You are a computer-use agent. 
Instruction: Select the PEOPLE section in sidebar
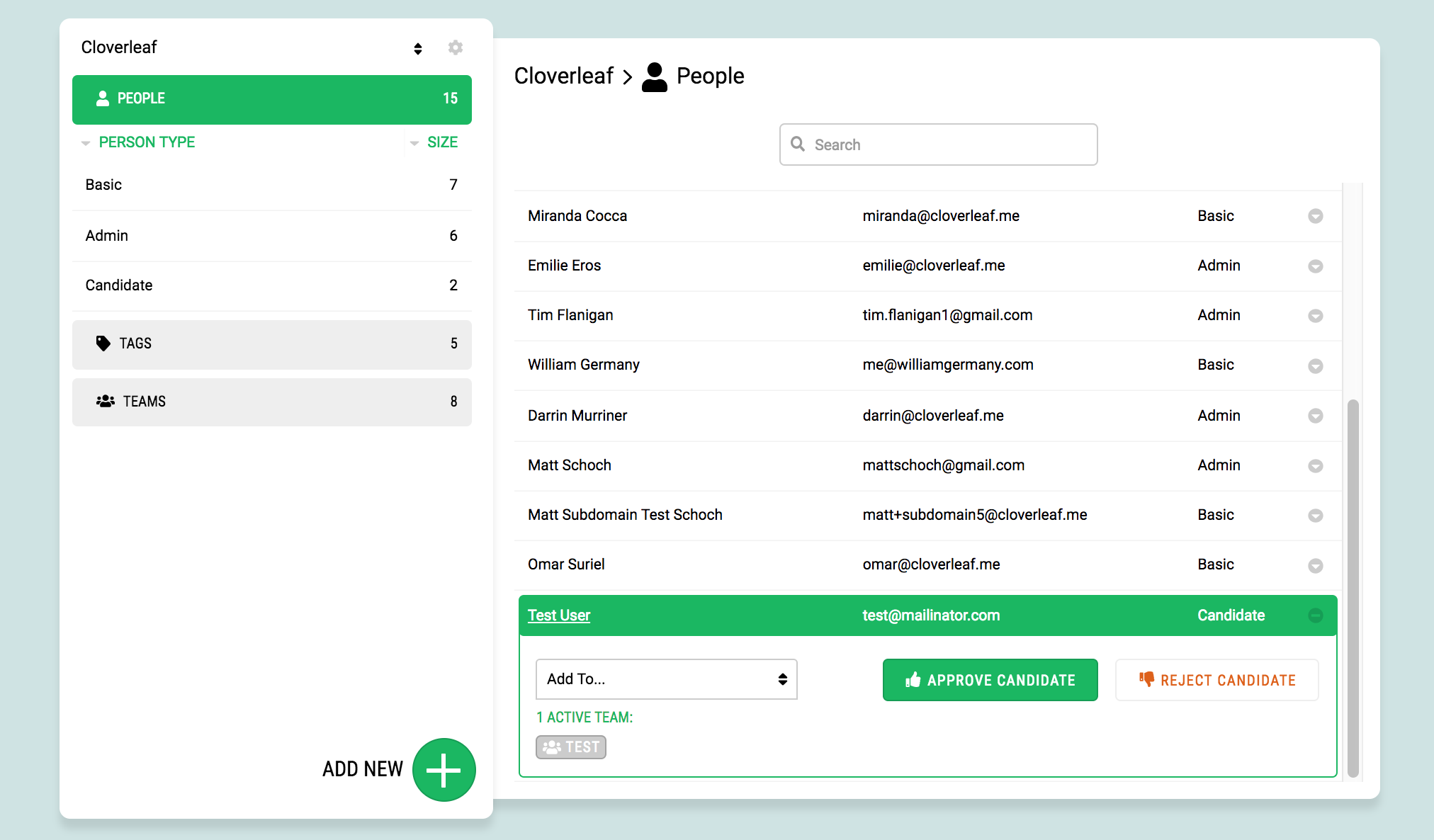coord(272,99)
